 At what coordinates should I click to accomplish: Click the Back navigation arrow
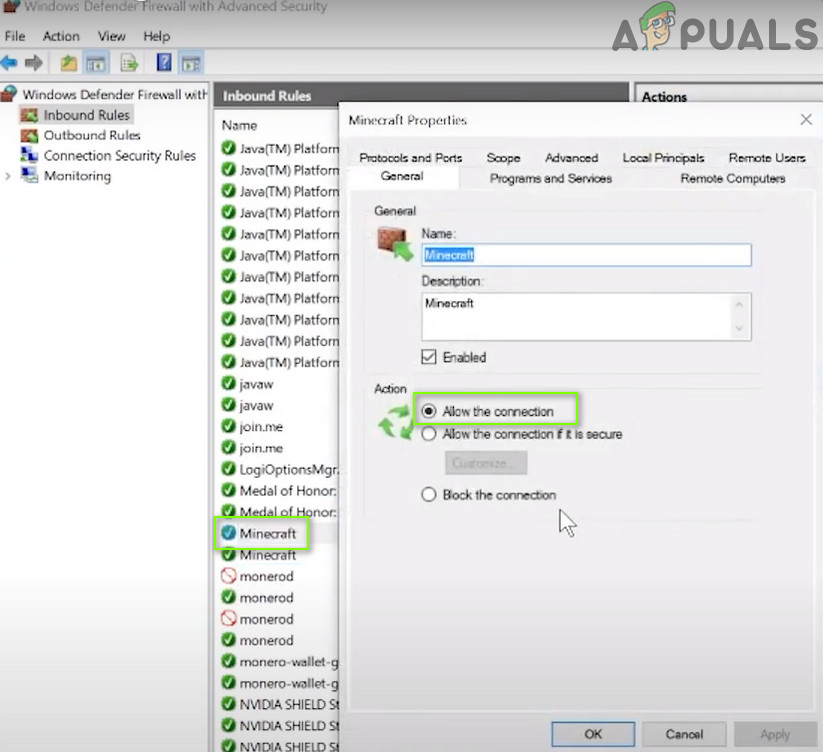[14, 63]
